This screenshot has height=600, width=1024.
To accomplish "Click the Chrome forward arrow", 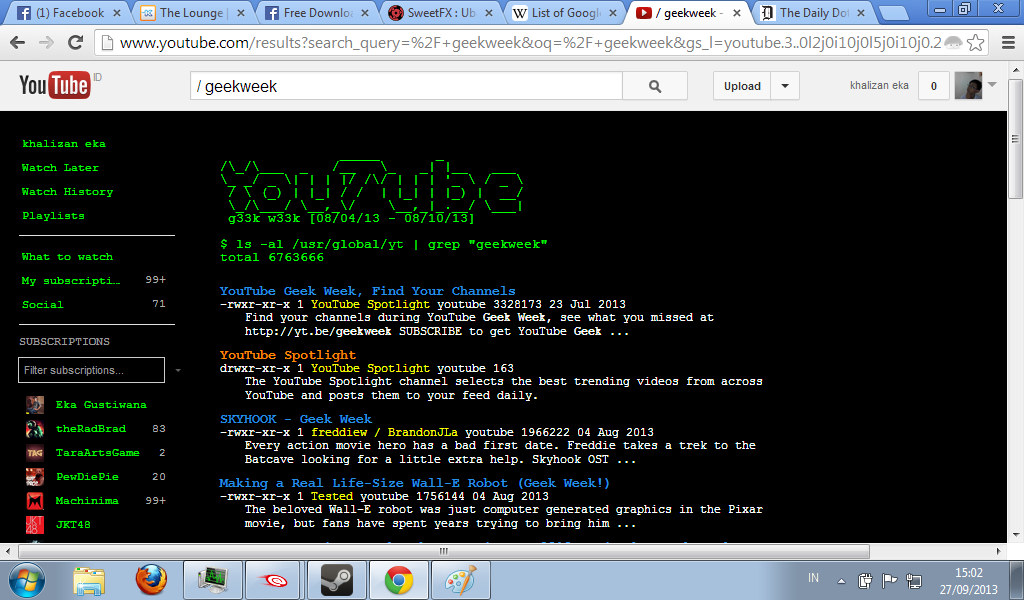I will point(46,43).
